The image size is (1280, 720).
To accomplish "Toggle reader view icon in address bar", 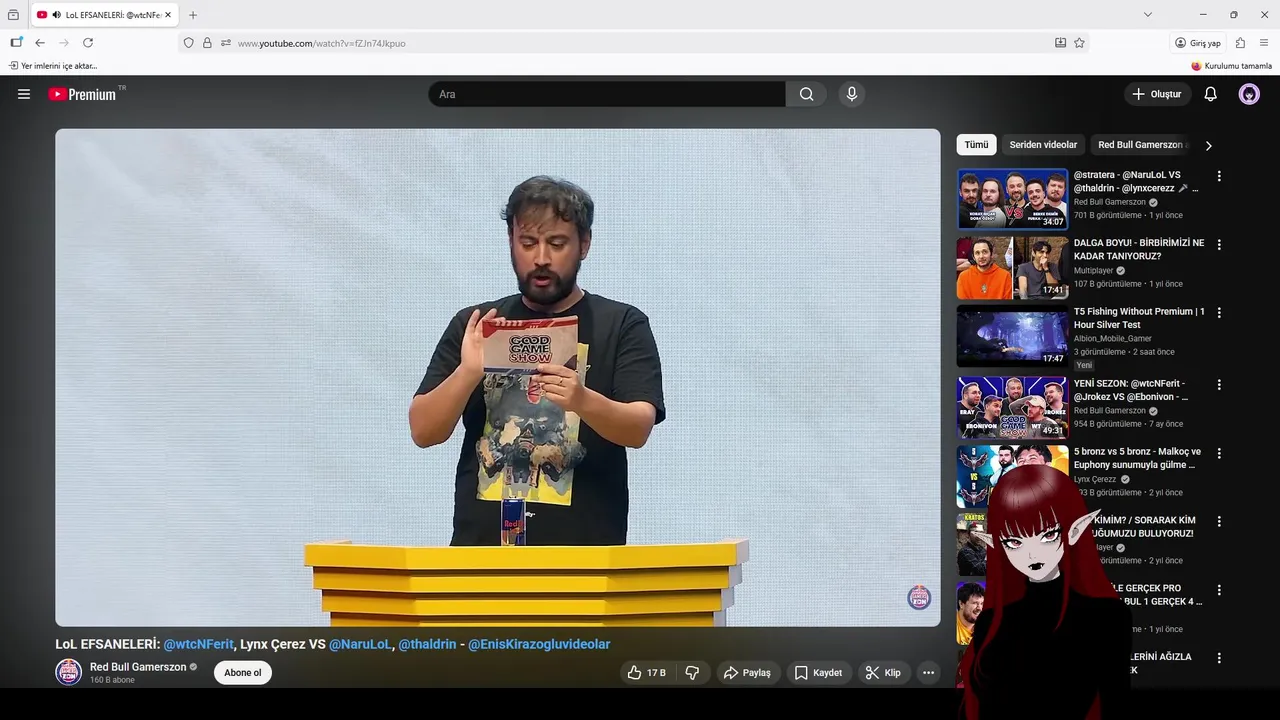I will pos(1060,43).
